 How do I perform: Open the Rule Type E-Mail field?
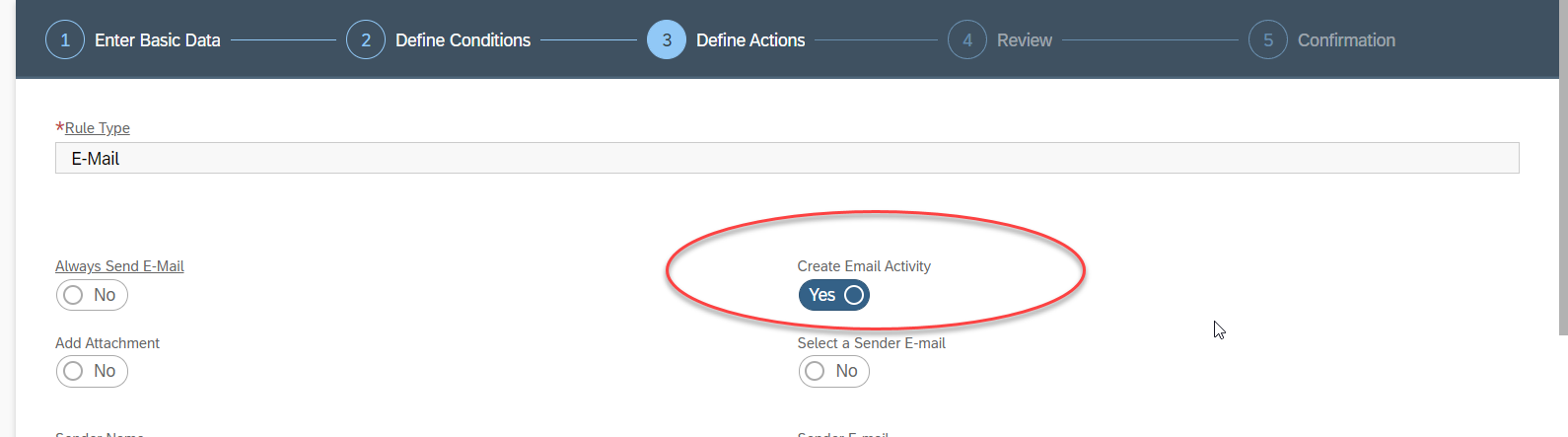787,158
